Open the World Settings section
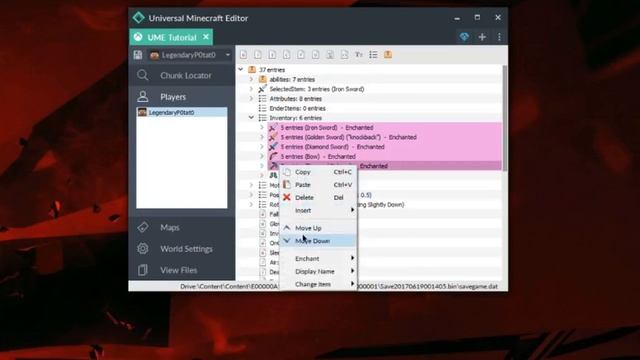This screenshot has height=360, width=640. pyautogui.click(x=182, y=249)
